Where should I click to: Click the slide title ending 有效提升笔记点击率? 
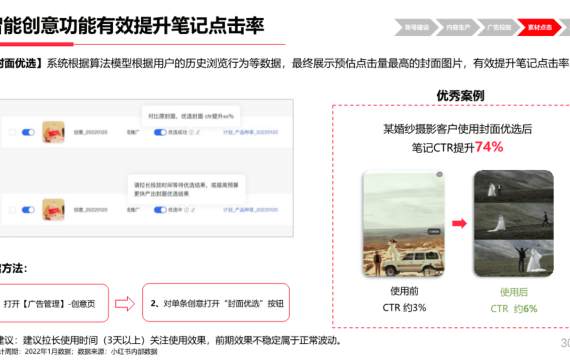tap(132, 26)
